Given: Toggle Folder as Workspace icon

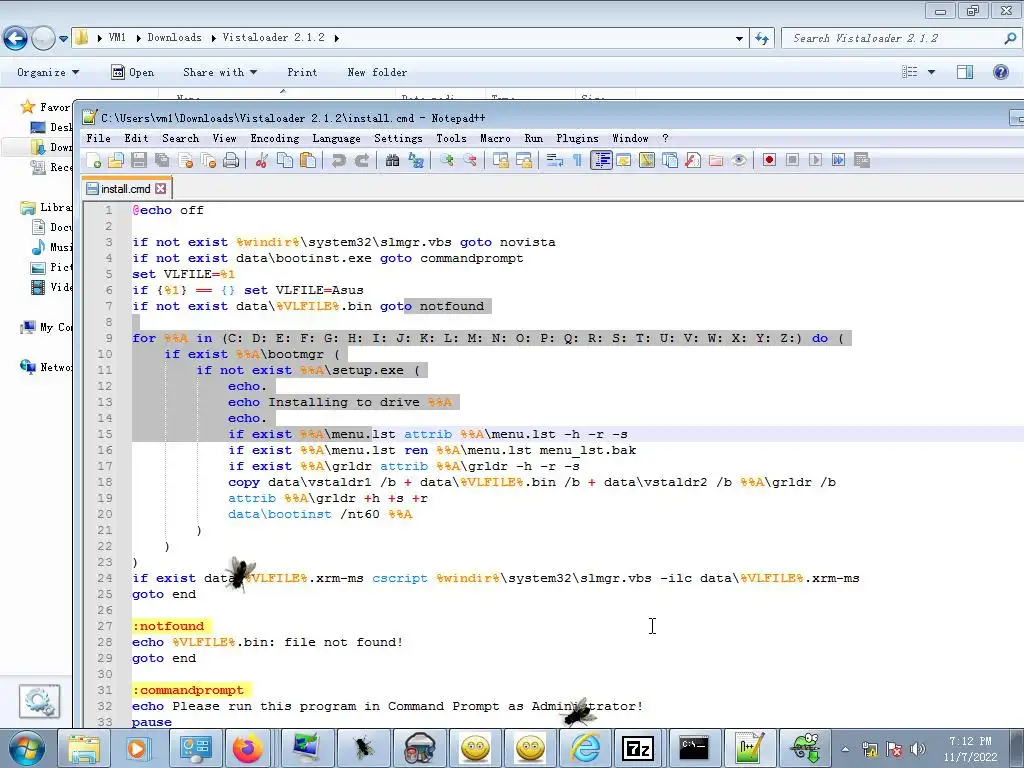Looking at the screenshot, I should pos(716,160).
